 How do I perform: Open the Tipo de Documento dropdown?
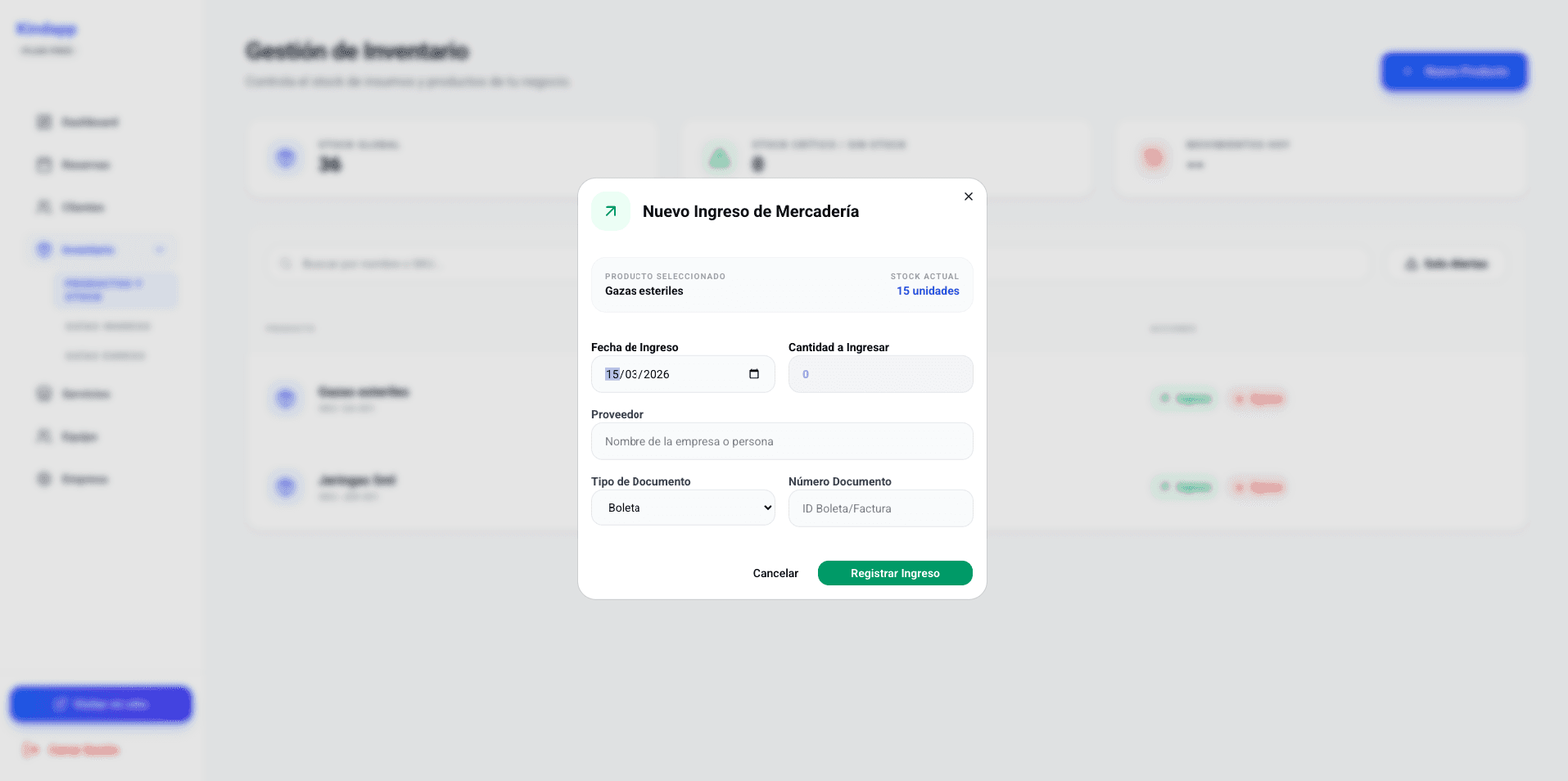tap(683, 508)
